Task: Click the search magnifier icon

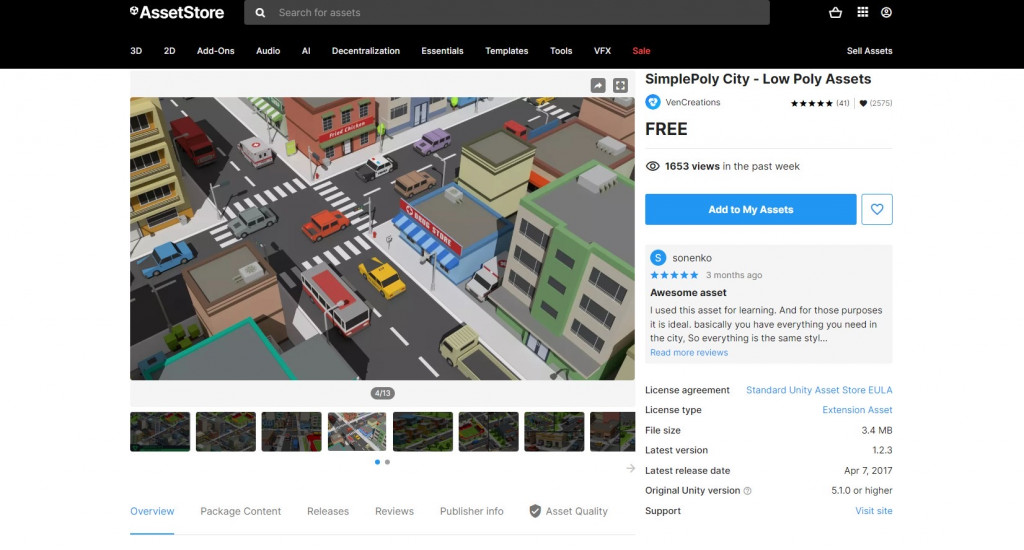Action: point(260,12)
